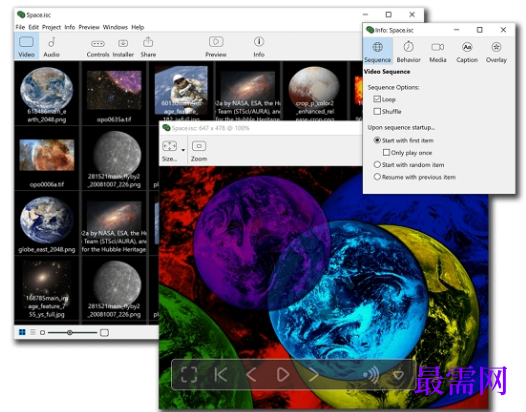The height and width of the screenshot is (412, 526).
Task: Go to previous item in playback bar
Action: [251, 374]
